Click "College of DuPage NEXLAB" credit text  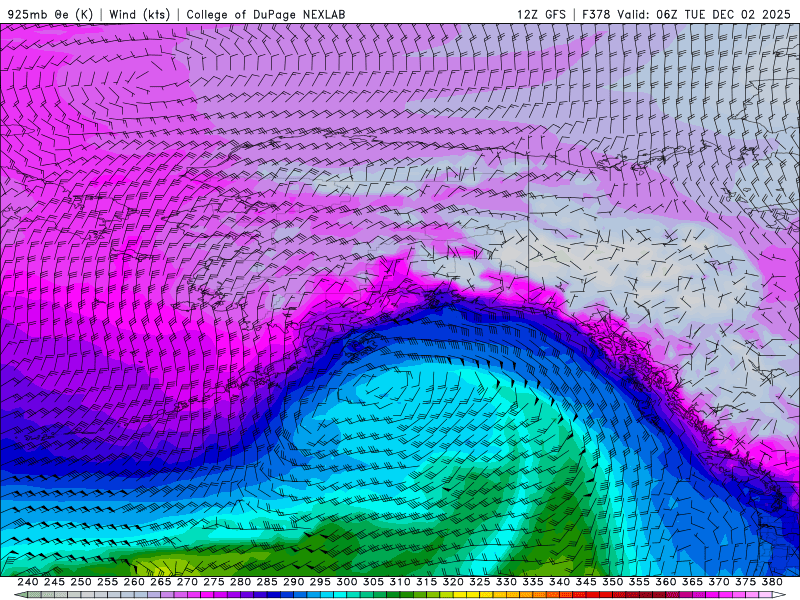pyautogui.click(x=266, y=14)
